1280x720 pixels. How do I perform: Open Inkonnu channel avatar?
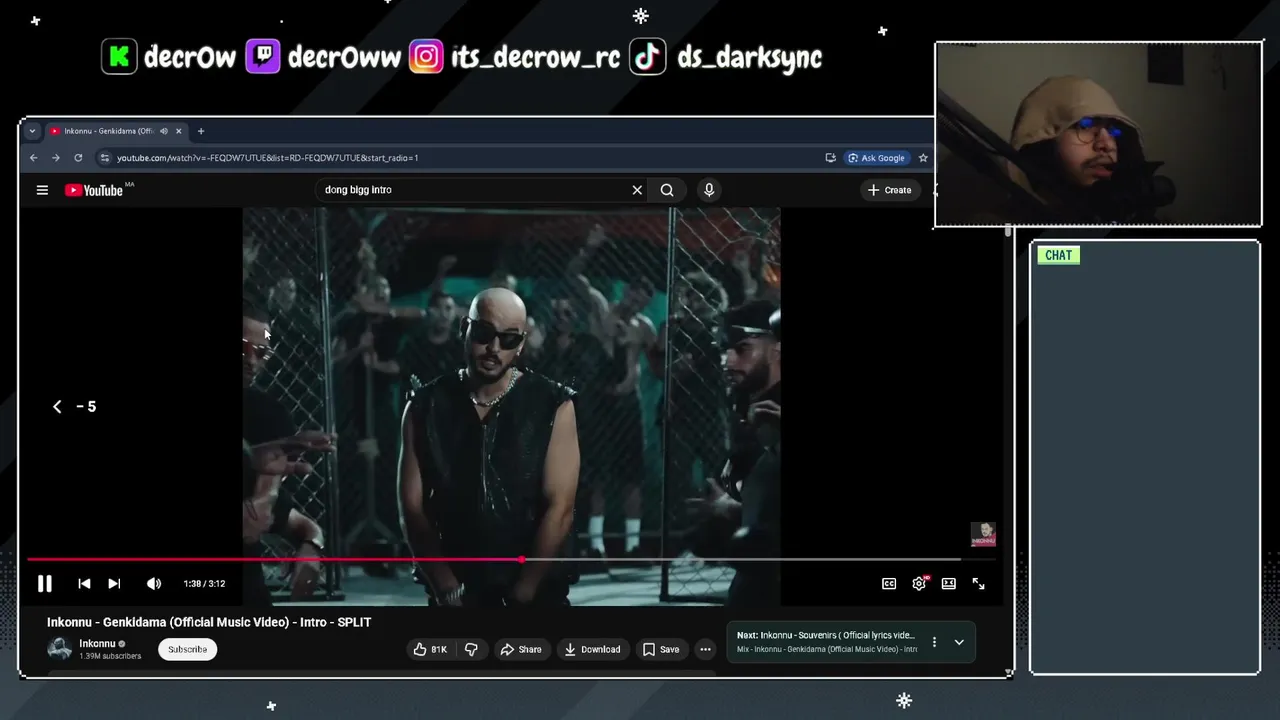click(x=60, y=649)
